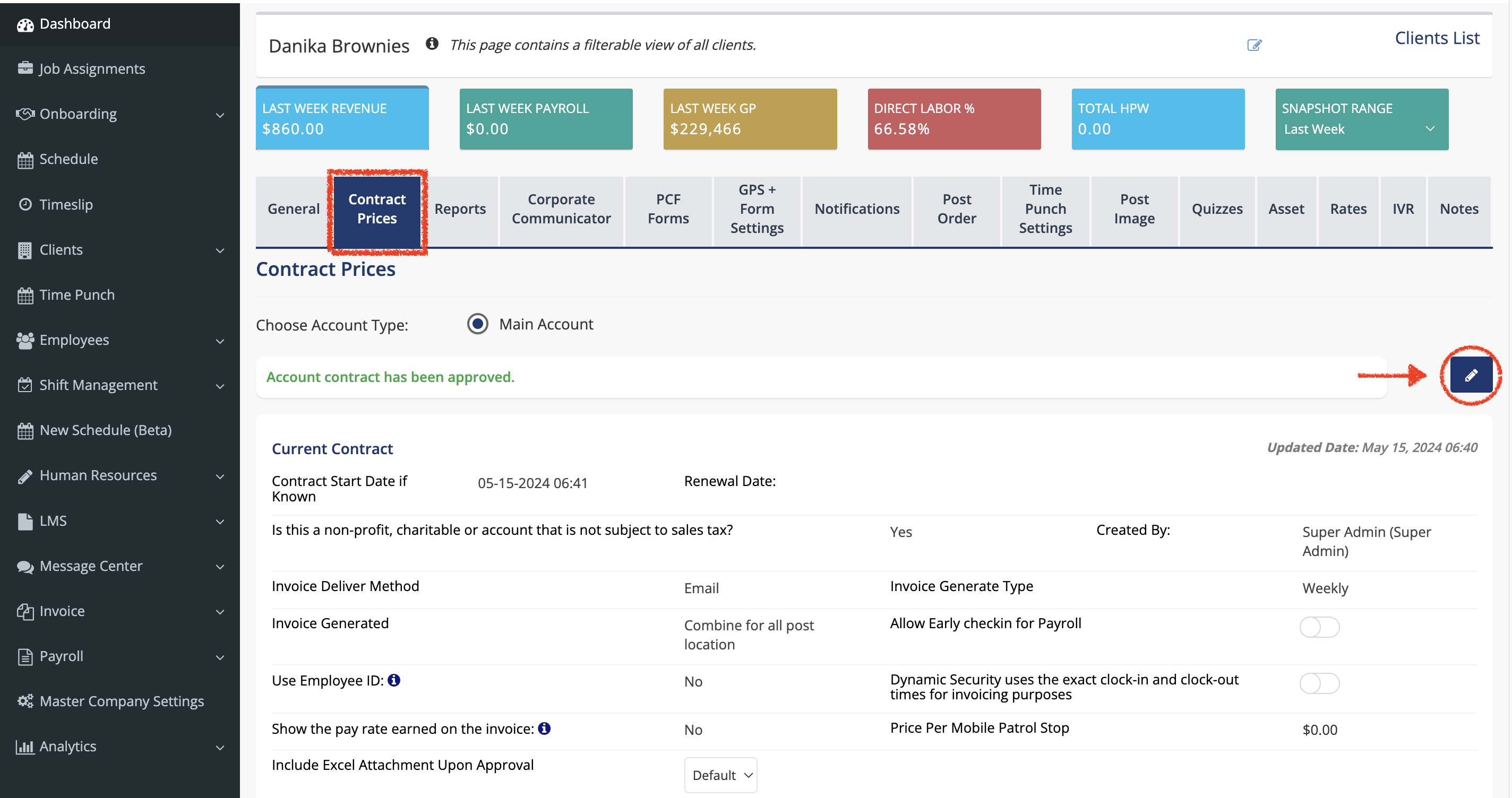Click the Master Company Settings gears icon
1512x798 pixels.
pyautogui.click(x=25, y=701)
